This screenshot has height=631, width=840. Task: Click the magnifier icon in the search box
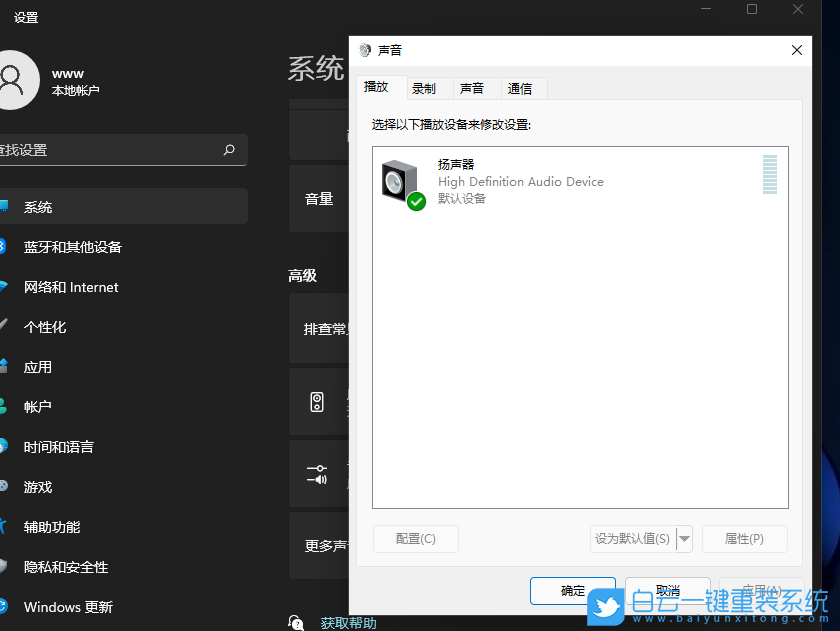(x=230, y=149)
